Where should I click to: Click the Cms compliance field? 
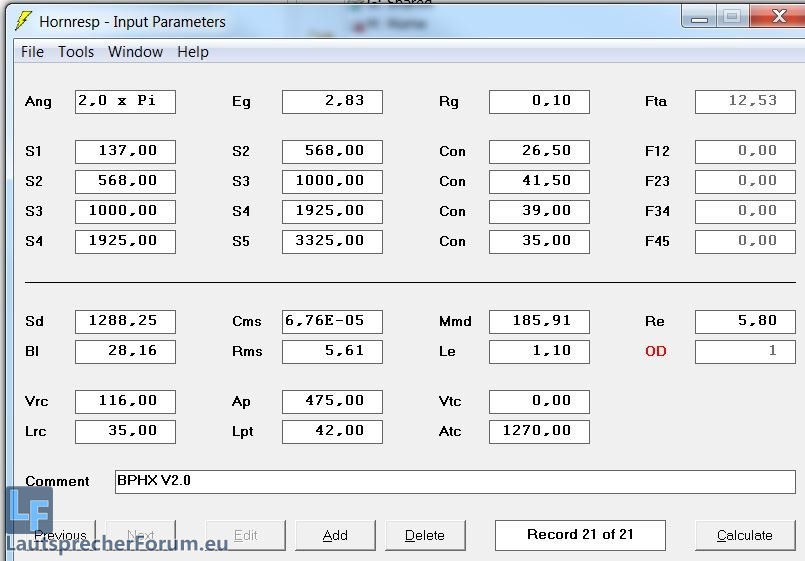pos(332,321)
